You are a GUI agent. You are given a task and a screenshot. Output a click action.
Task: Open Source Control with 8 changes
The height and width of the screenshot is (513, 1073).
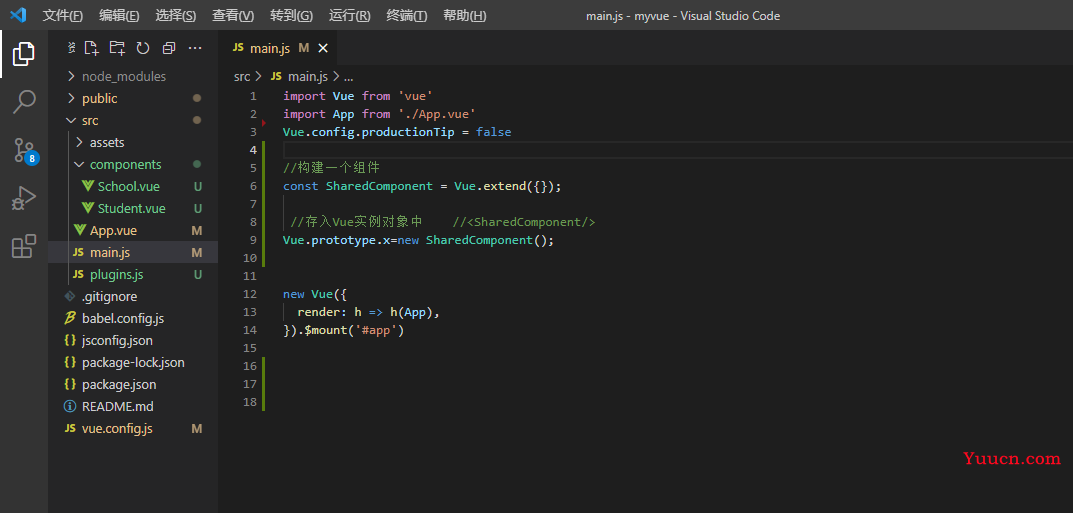tap(25, 150)
